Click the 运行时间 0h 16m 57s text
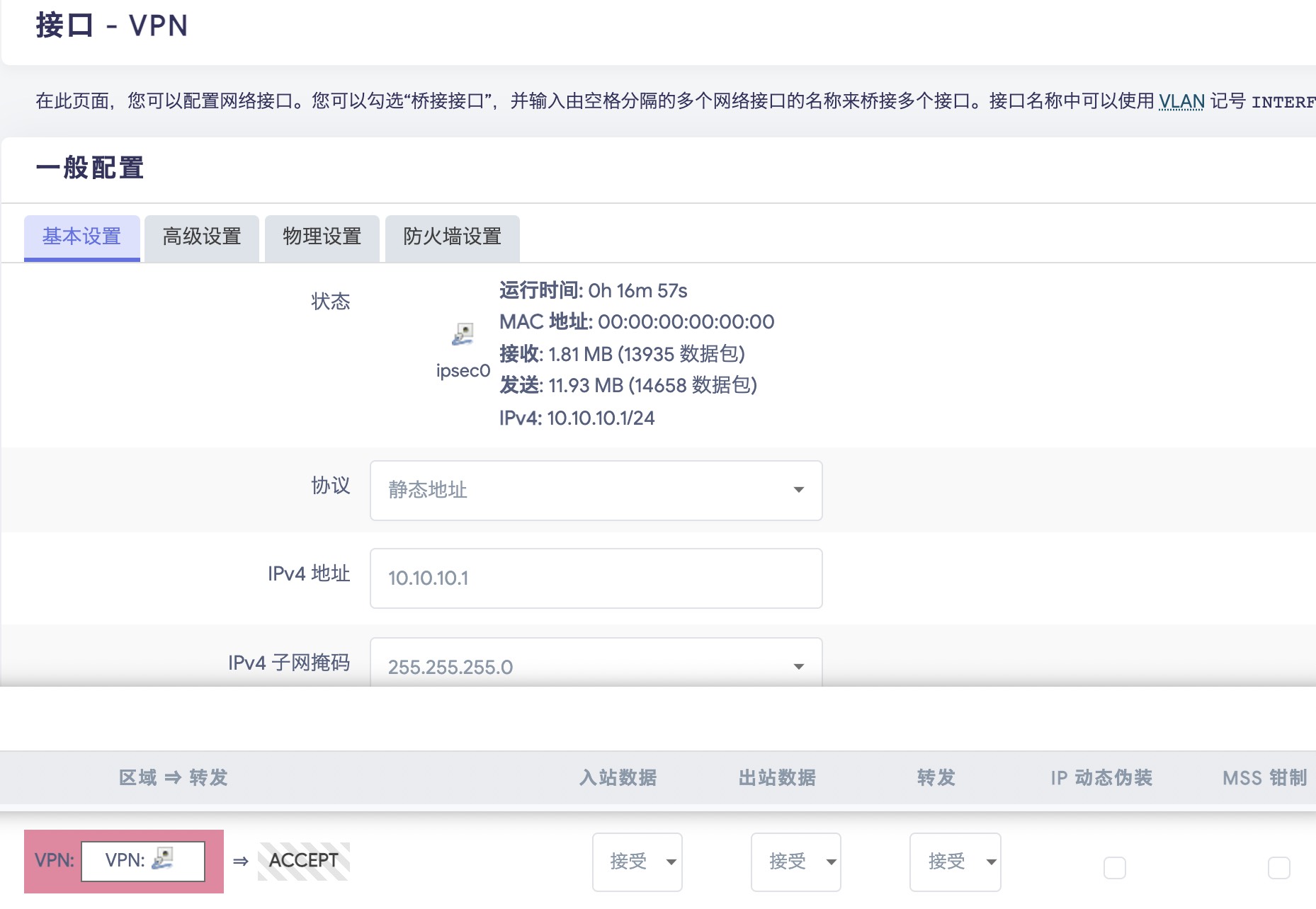 pyautogui.click(x=594, y=290)
